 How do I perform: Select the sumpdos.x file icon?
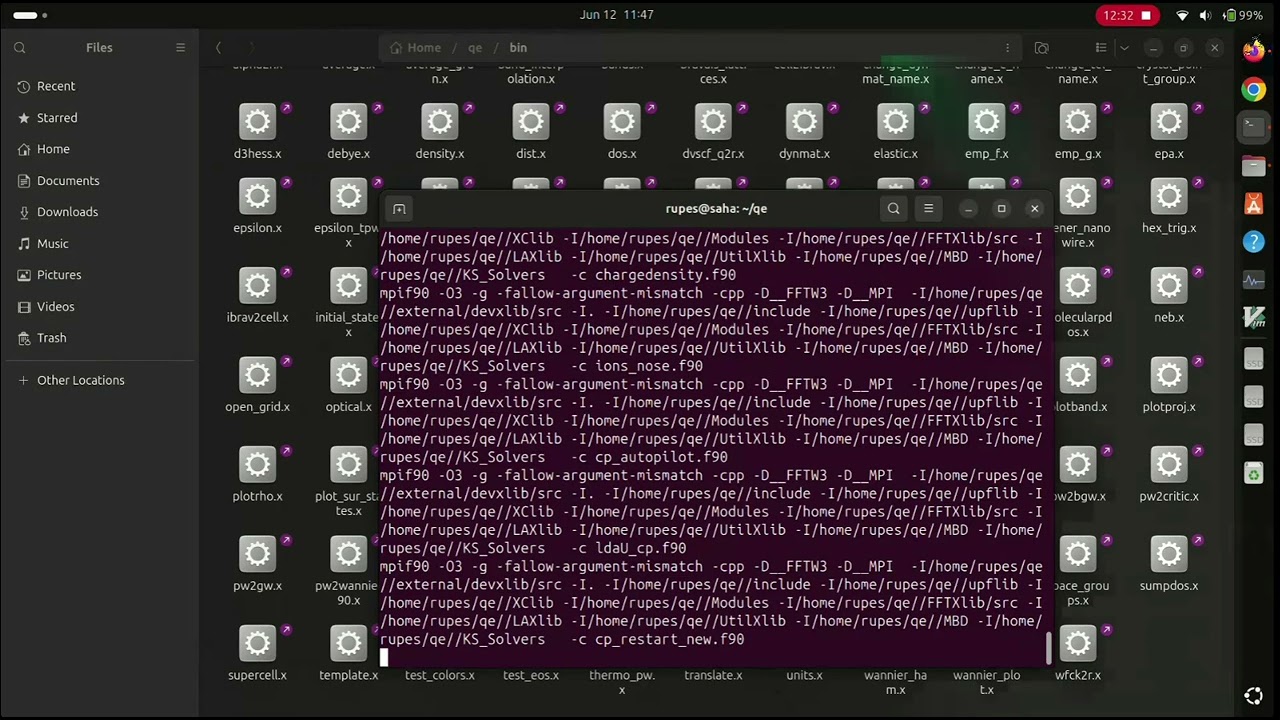pyautogui.click(x=1169, y=554)
